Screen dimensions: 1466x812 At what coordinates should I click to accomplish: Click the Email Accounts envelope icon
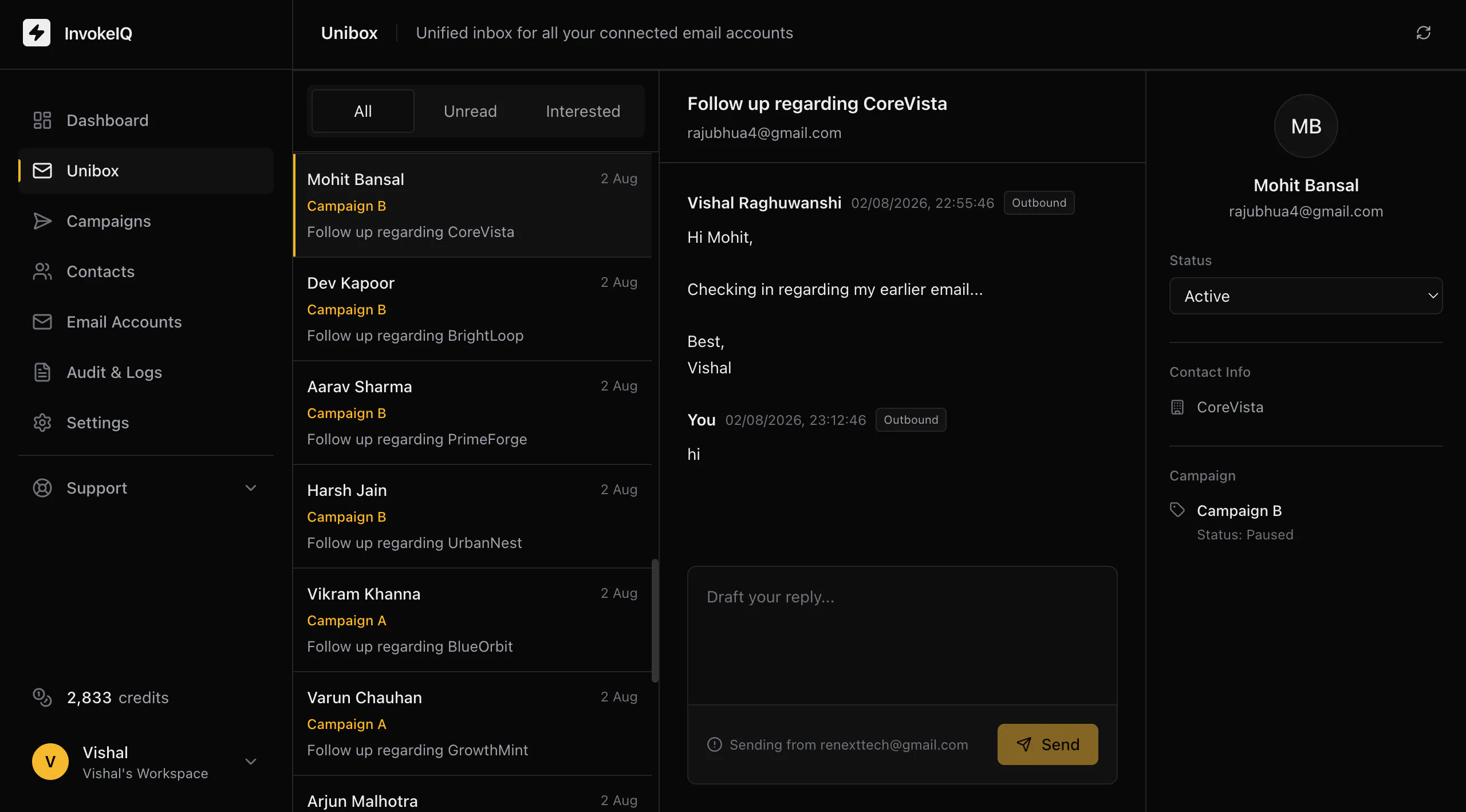coord(42,322)
